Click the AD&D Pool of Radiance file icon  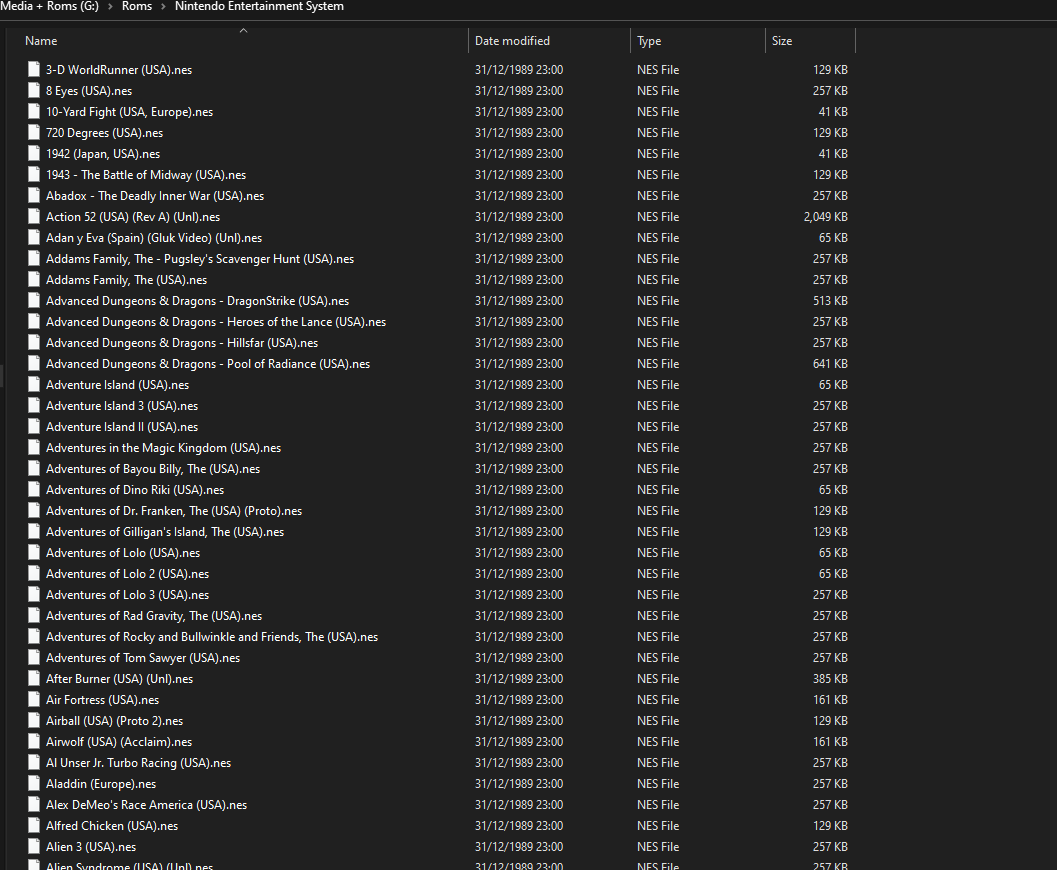[x=34, y=363]
